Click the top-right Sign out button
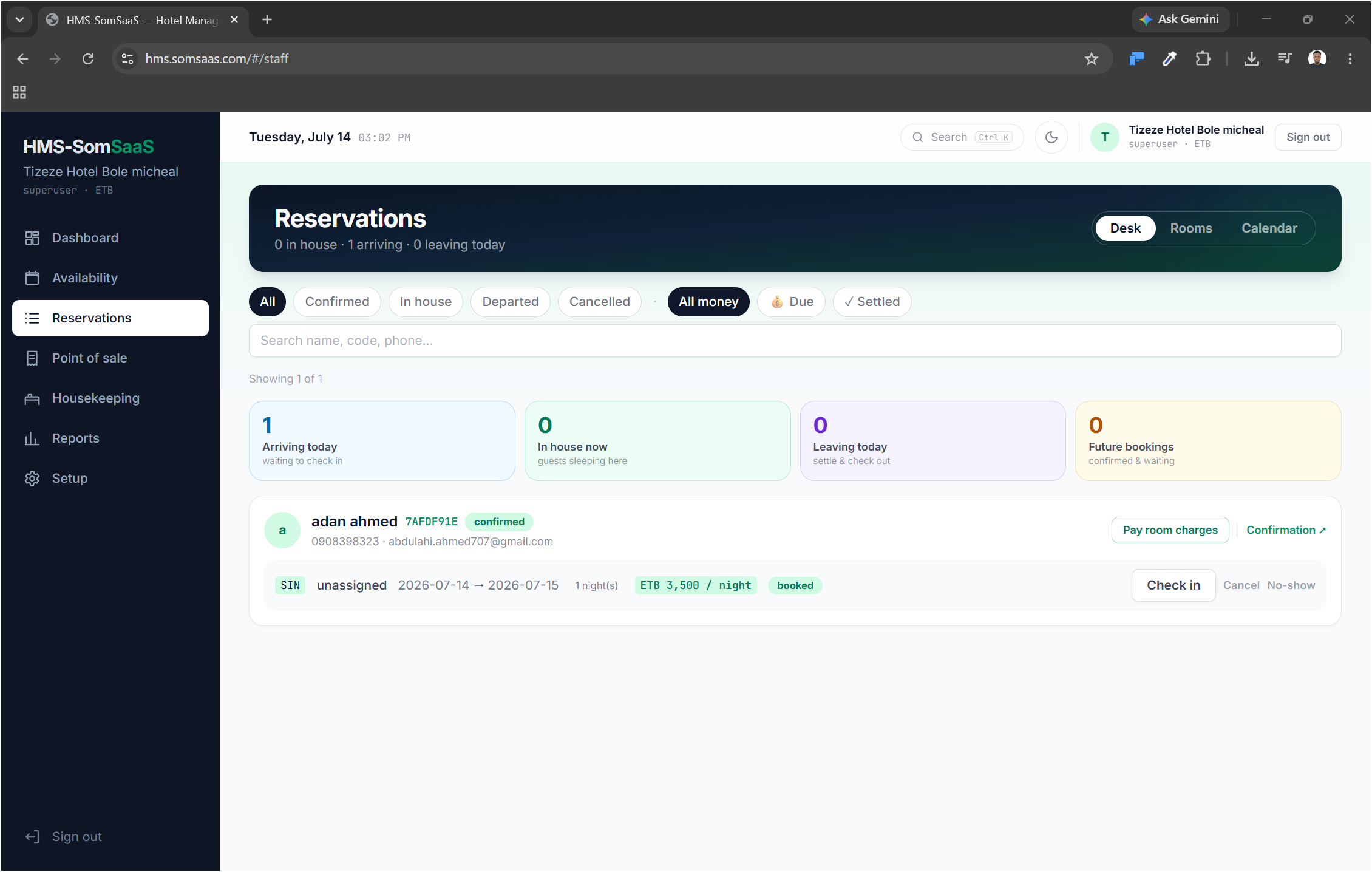 point(1308,137)
